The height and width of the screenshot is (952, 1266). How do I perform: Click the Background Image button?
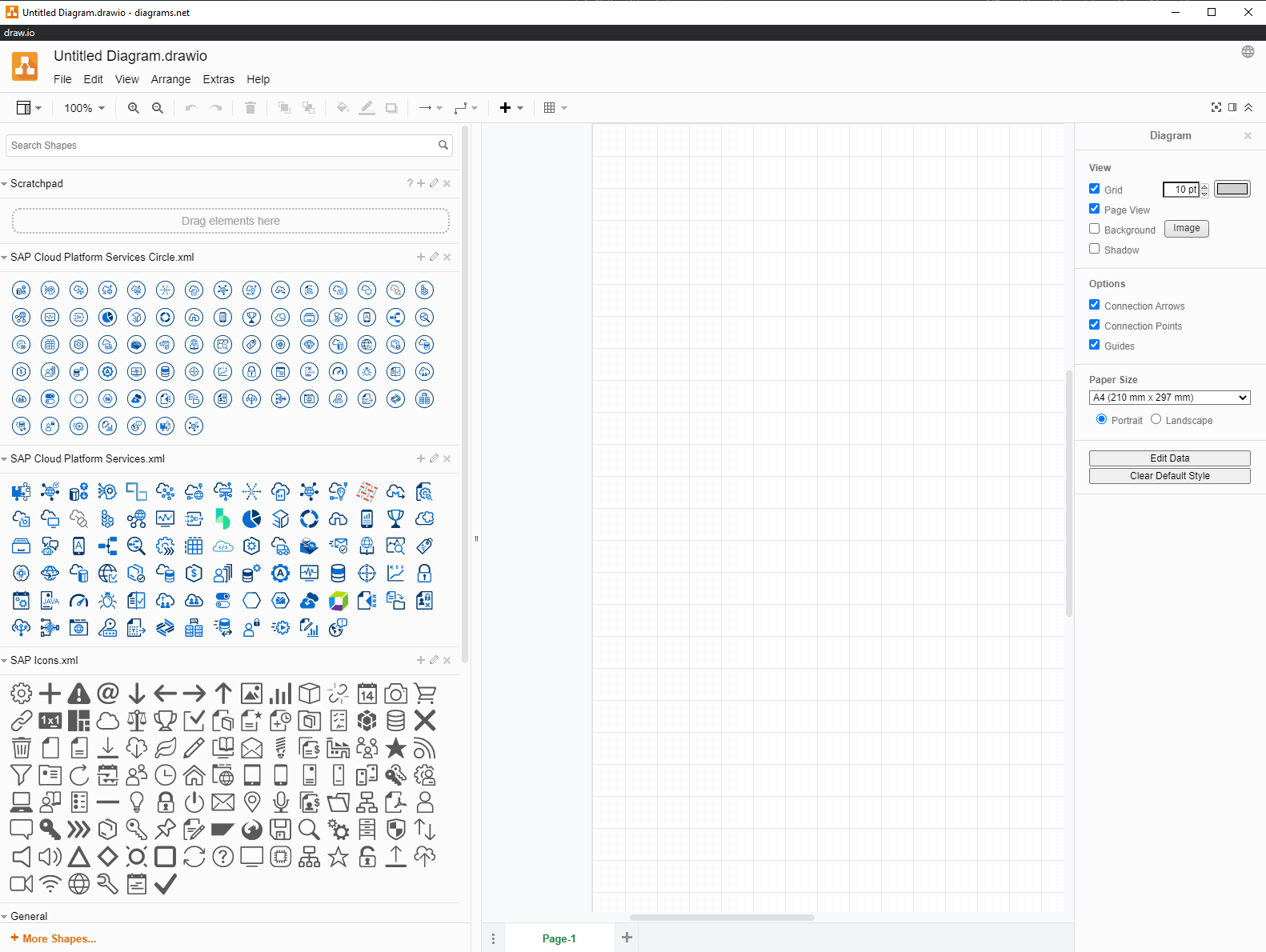(1186, 229)
